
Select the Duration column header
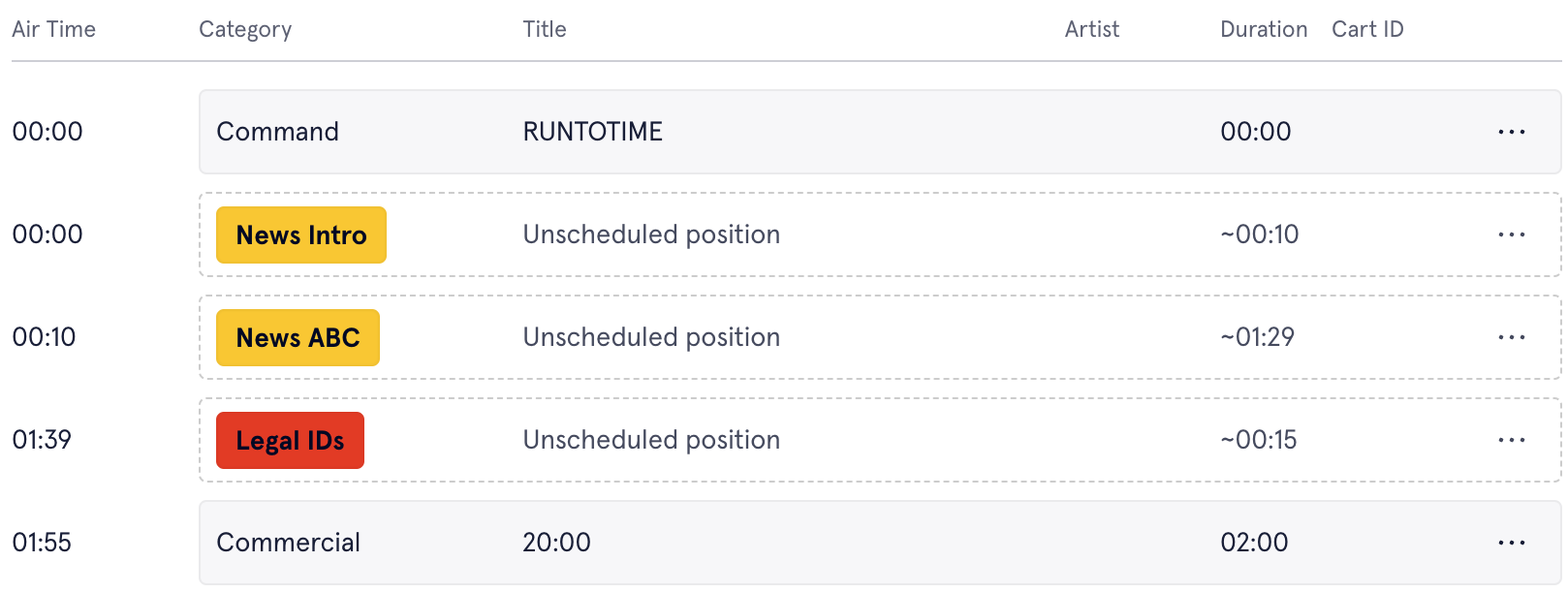(1264, 29)
